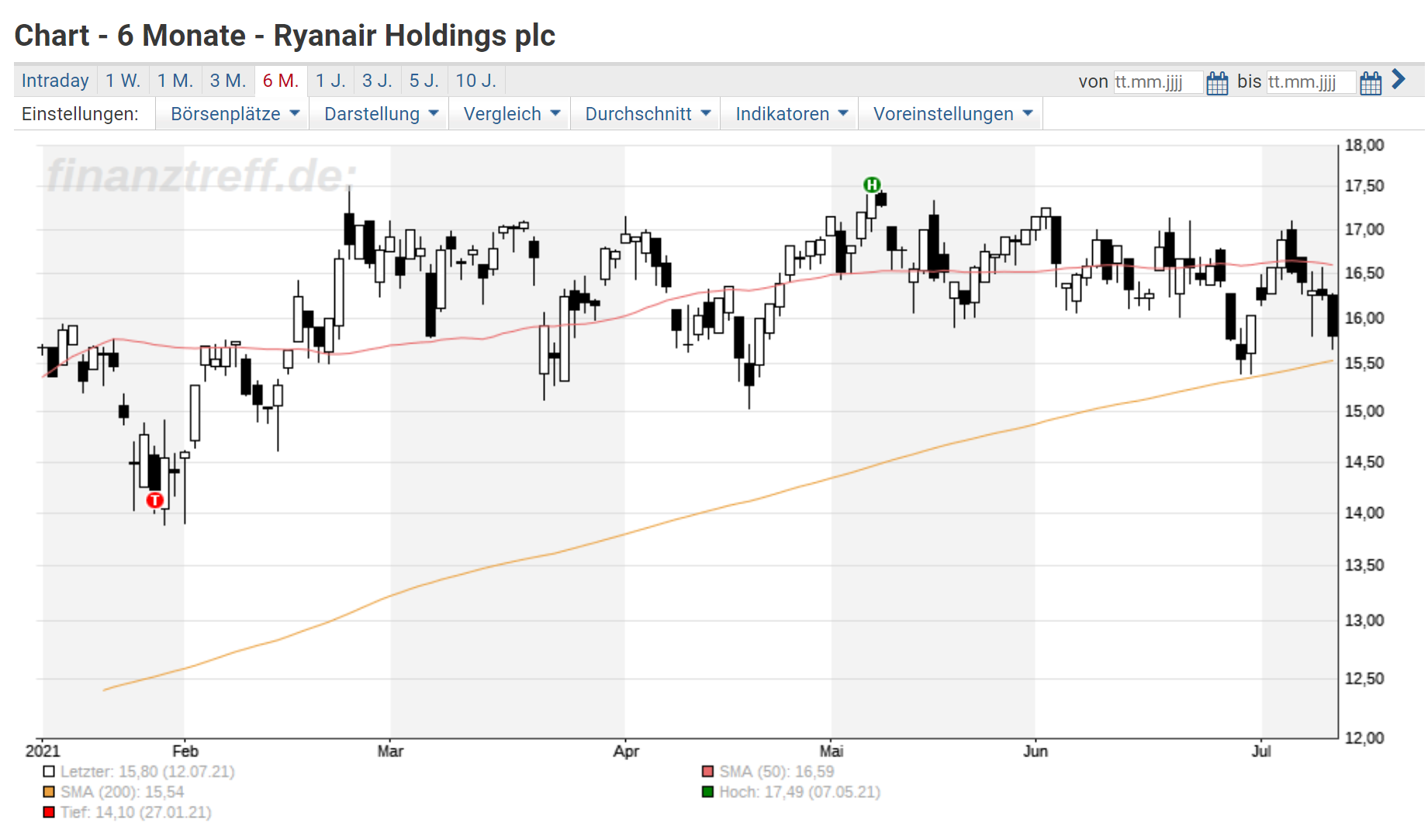Click the 'Mai' x-axis label
This screenshot has width=1428, height=840.
coord(832,751)
